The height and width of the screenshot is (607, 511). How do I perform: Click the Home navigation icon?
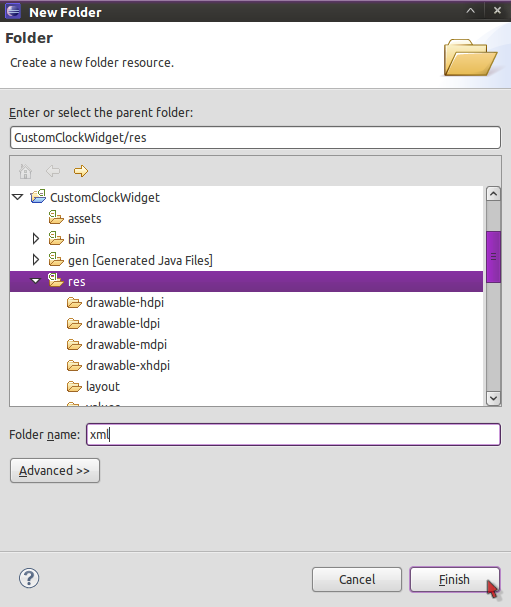point(26,171)
